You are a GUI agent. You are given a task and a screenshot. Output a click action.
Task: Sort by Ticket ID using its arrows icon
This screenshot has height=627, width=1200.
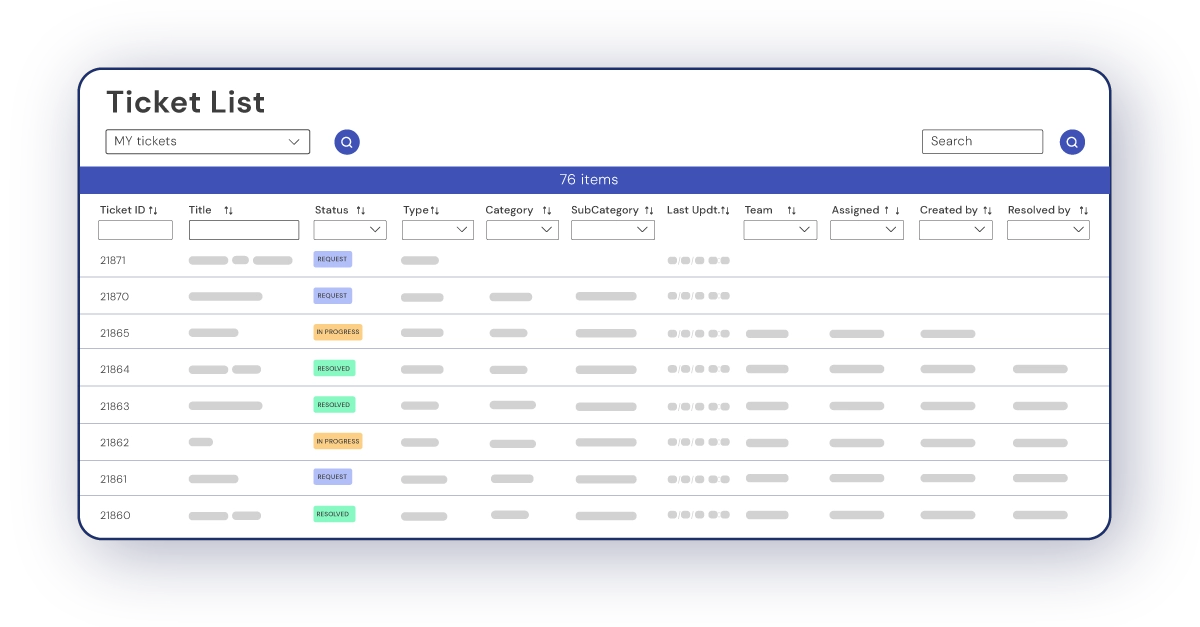pos(153,211)
